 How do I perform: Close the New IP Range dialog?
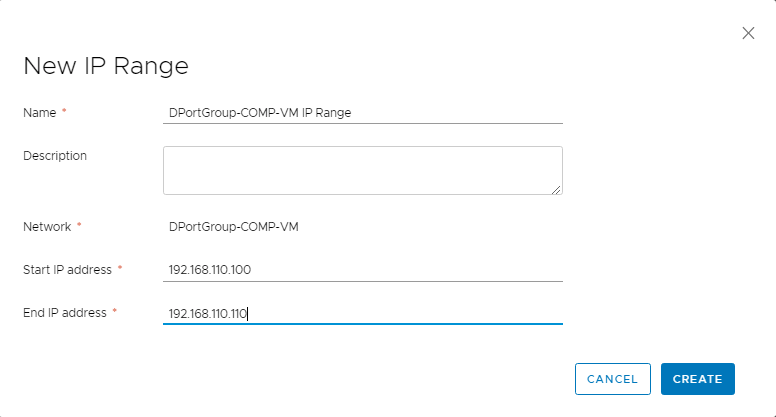coord(748,33)
